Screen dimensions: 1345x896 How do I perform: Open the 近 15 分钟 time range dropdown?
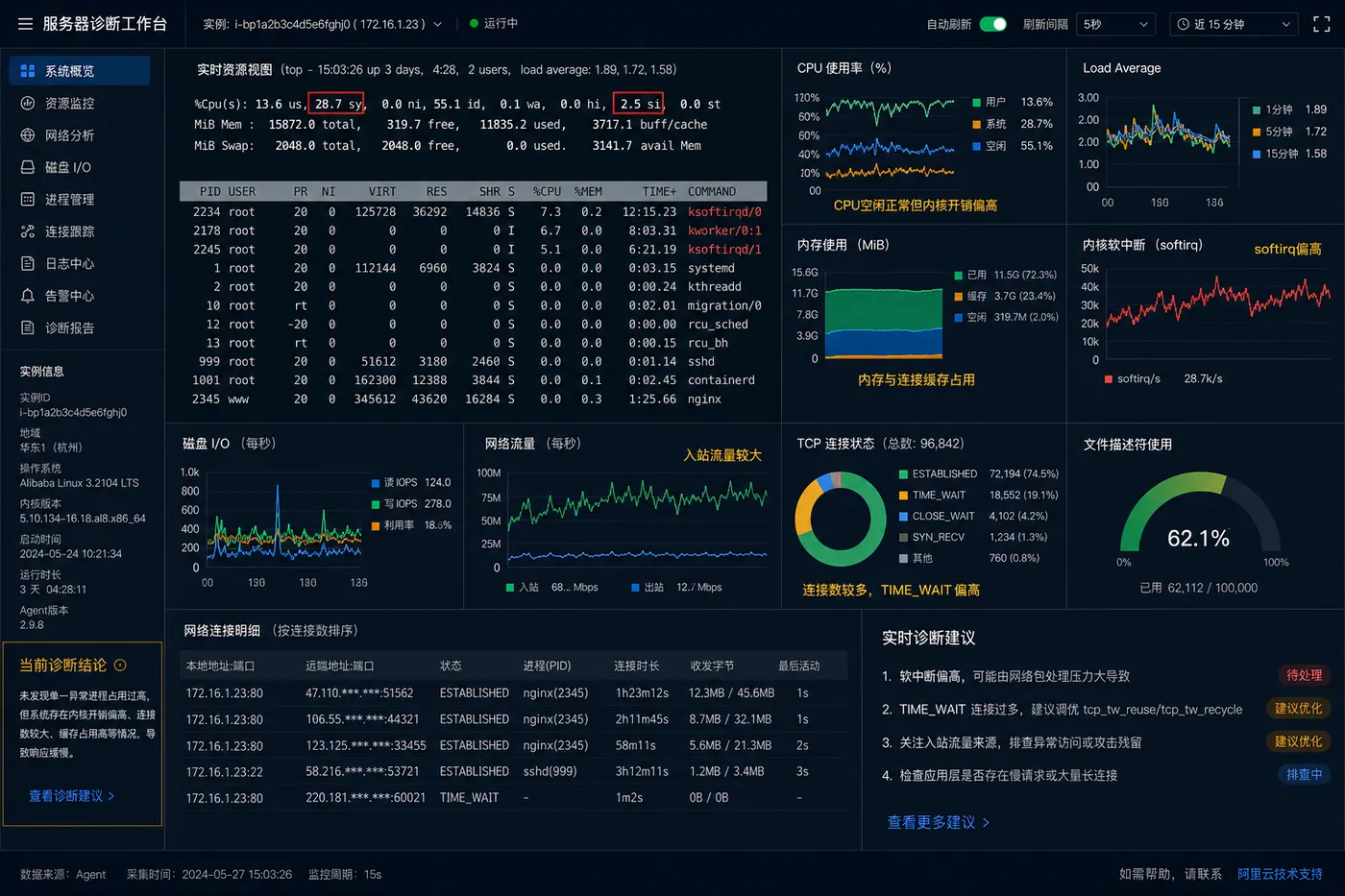coord(1234,24)
